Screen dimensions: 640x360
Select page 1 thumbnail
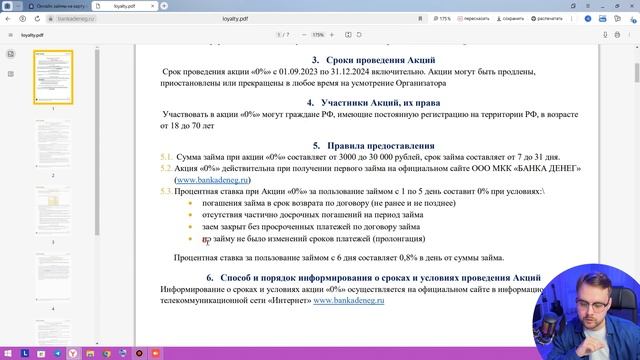pos(53,77)
